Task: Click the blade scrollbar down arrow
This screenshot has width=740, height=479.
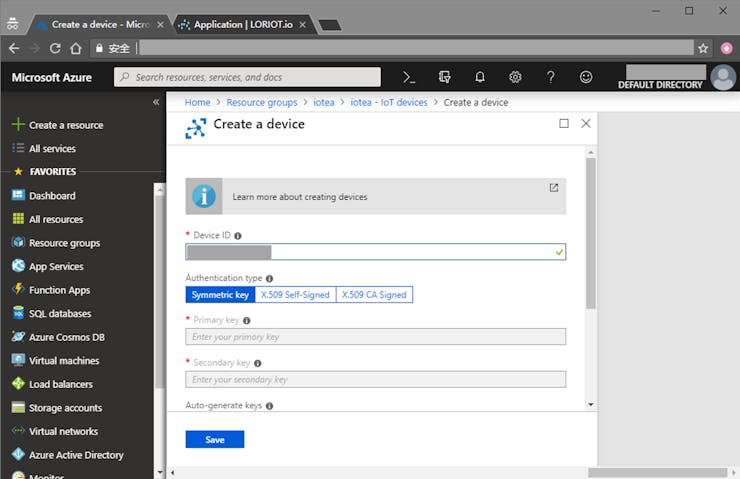Action: tap(590, 404)
